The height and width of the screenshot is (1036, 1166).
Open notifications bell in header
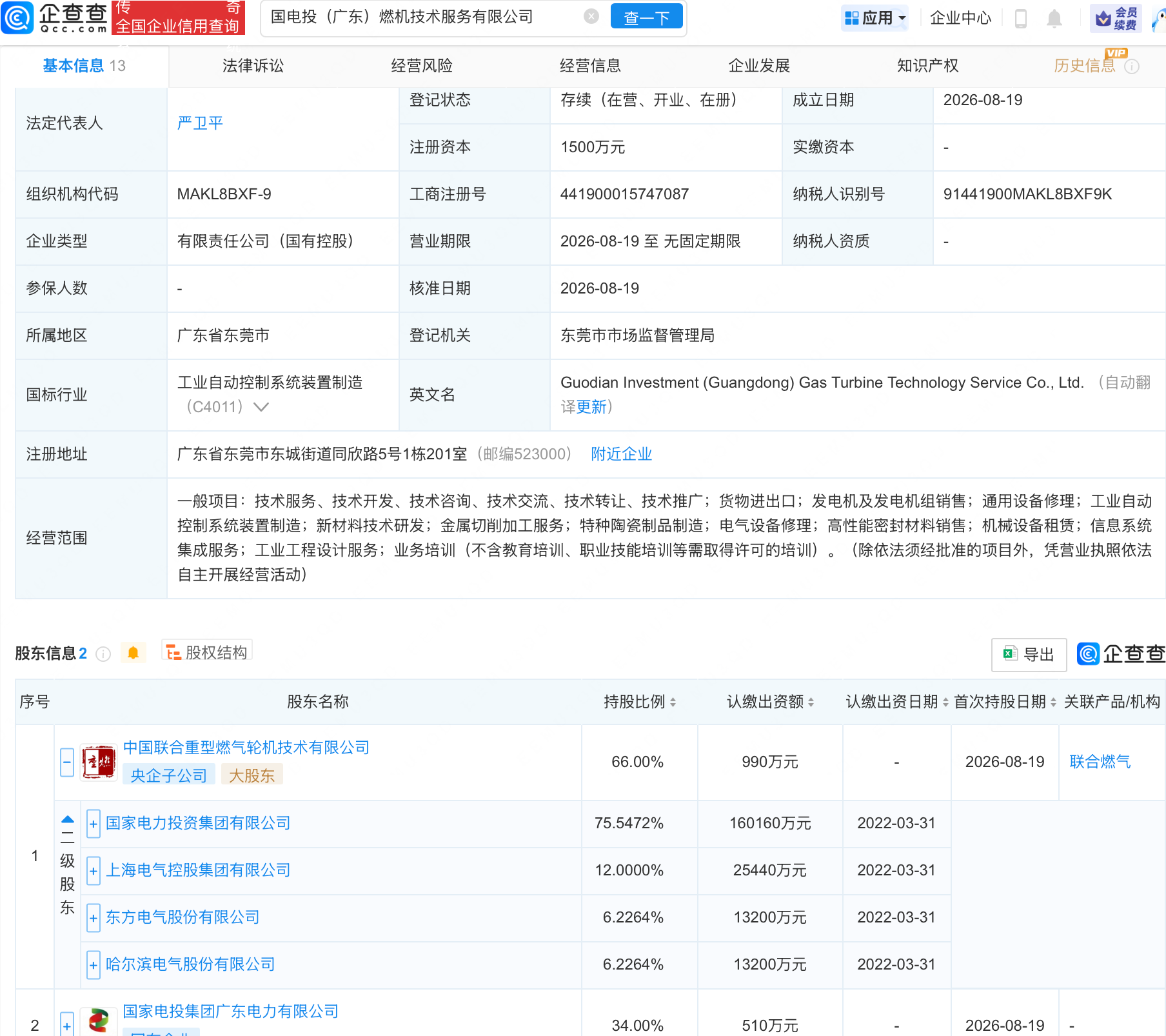(x=1054, y=18)
